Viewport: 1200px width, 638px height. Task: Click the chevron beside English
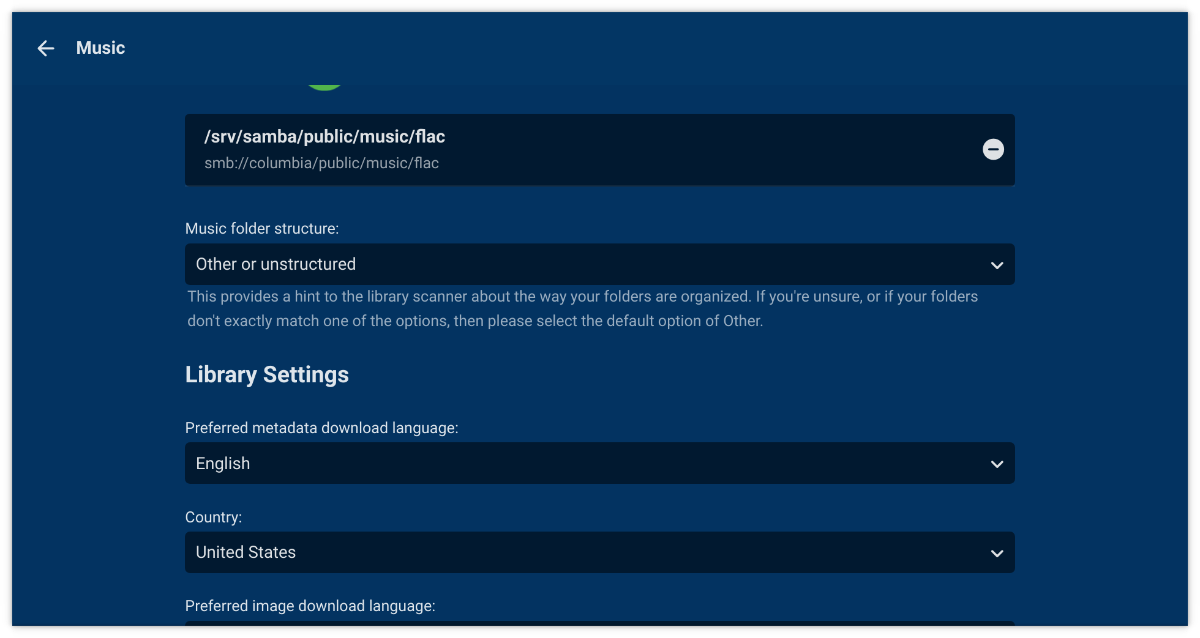coord(996,464)
